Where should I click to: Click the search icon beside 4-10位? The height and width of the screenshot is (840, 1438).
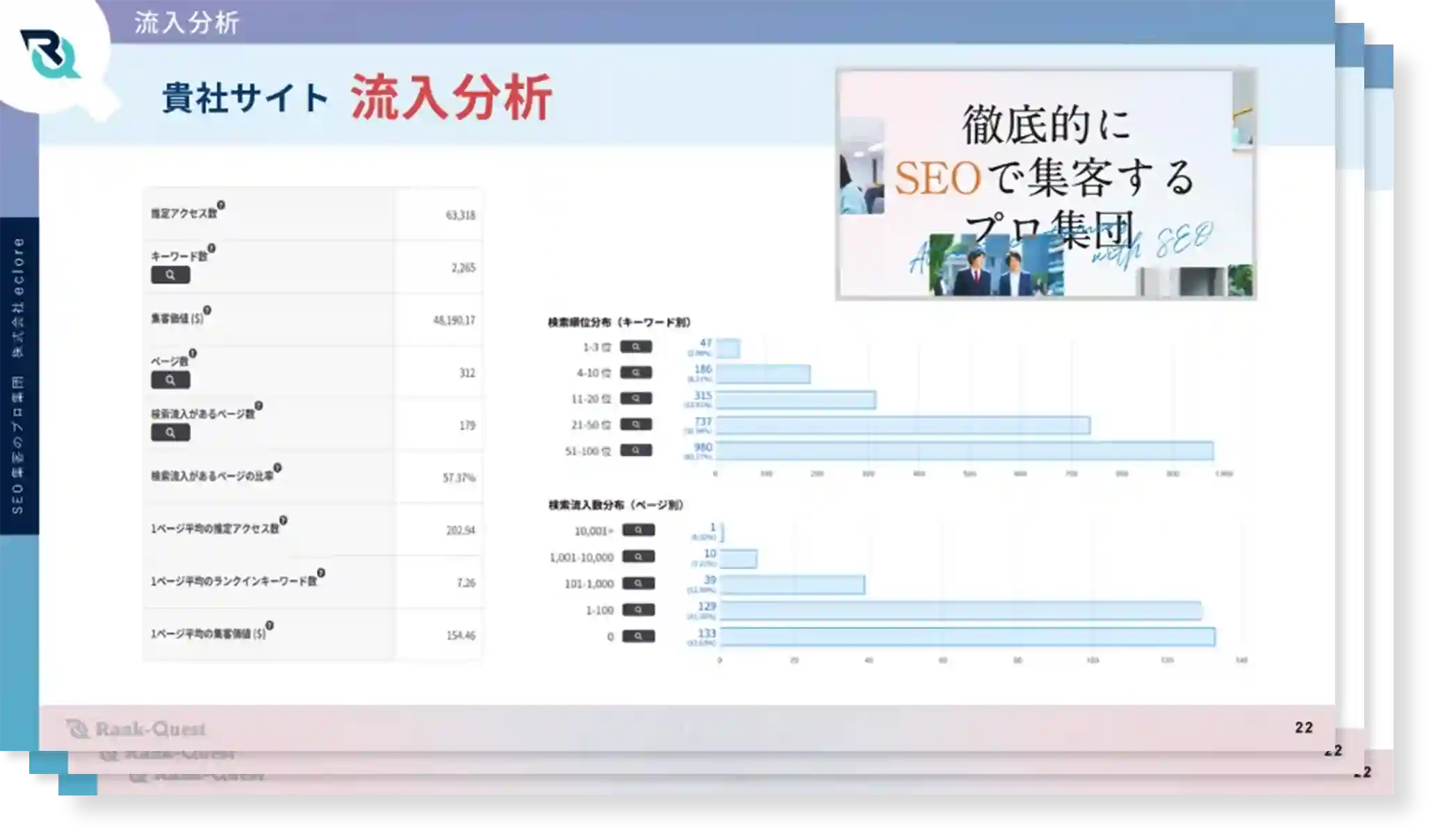click(x=635, y=372)
